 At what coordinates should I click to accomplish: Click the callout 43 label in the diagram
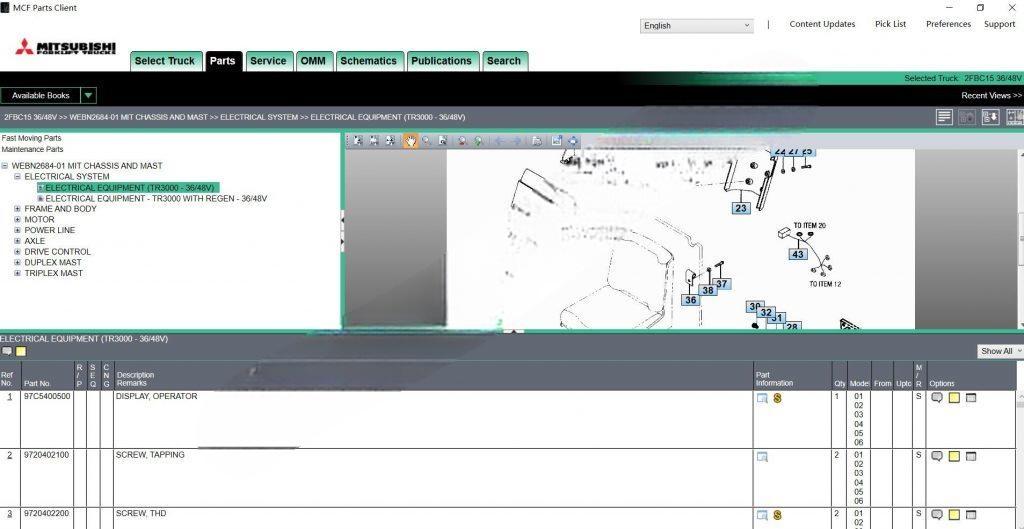797,254
